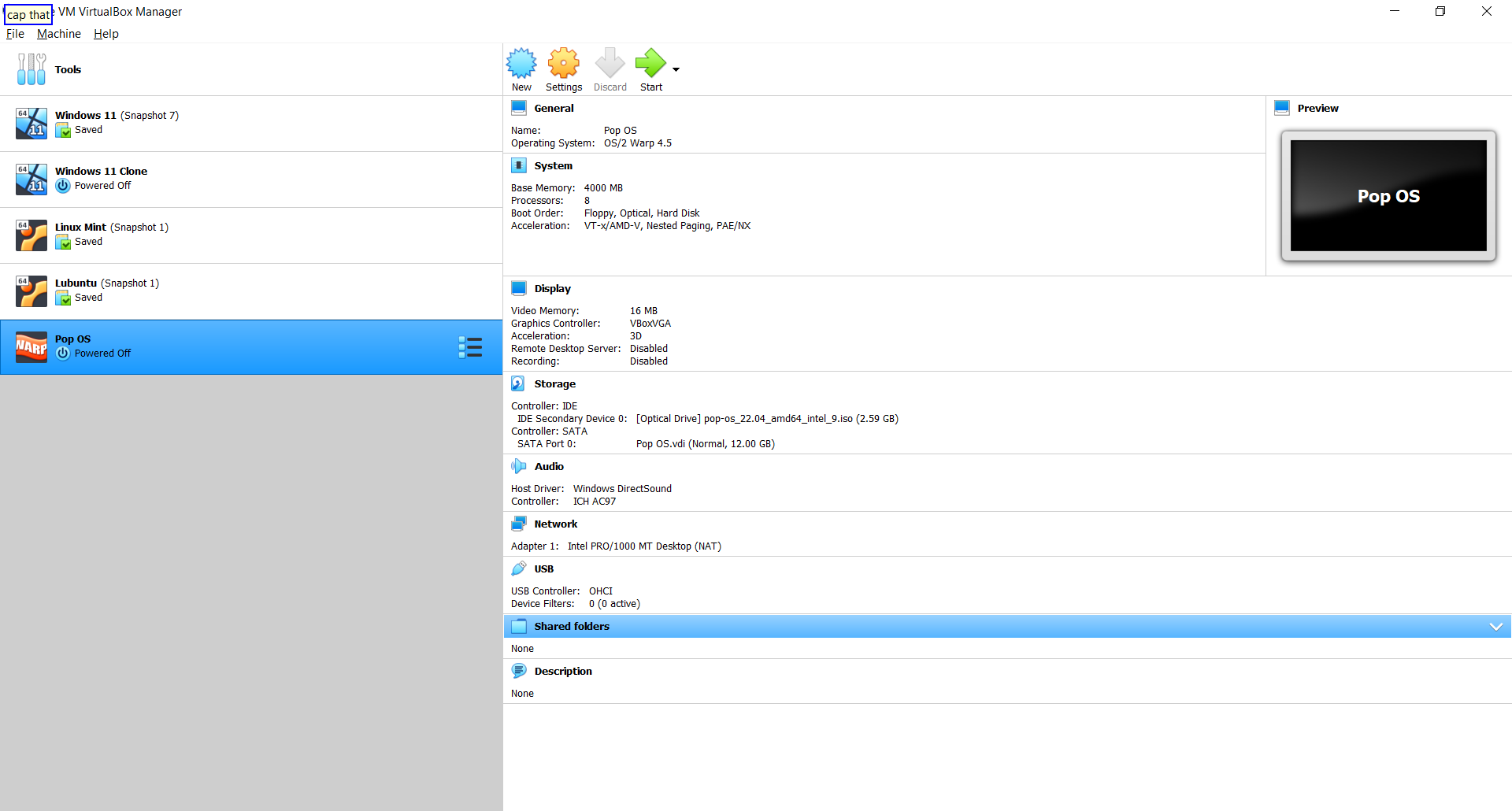The width and height of the screenshot is (1512, 811).
Task: Click the Shared folders heading
Action: pyautogui.click(x=572, y=626)
